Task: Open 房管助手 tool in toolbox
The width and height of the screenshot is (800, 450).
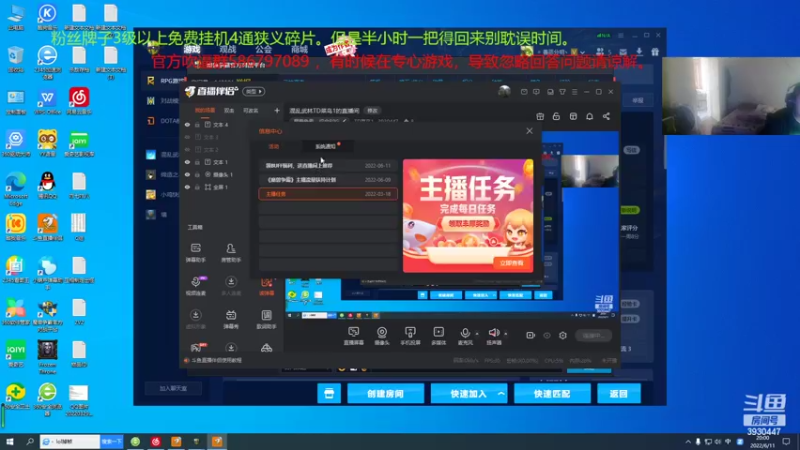Action: 231,253
